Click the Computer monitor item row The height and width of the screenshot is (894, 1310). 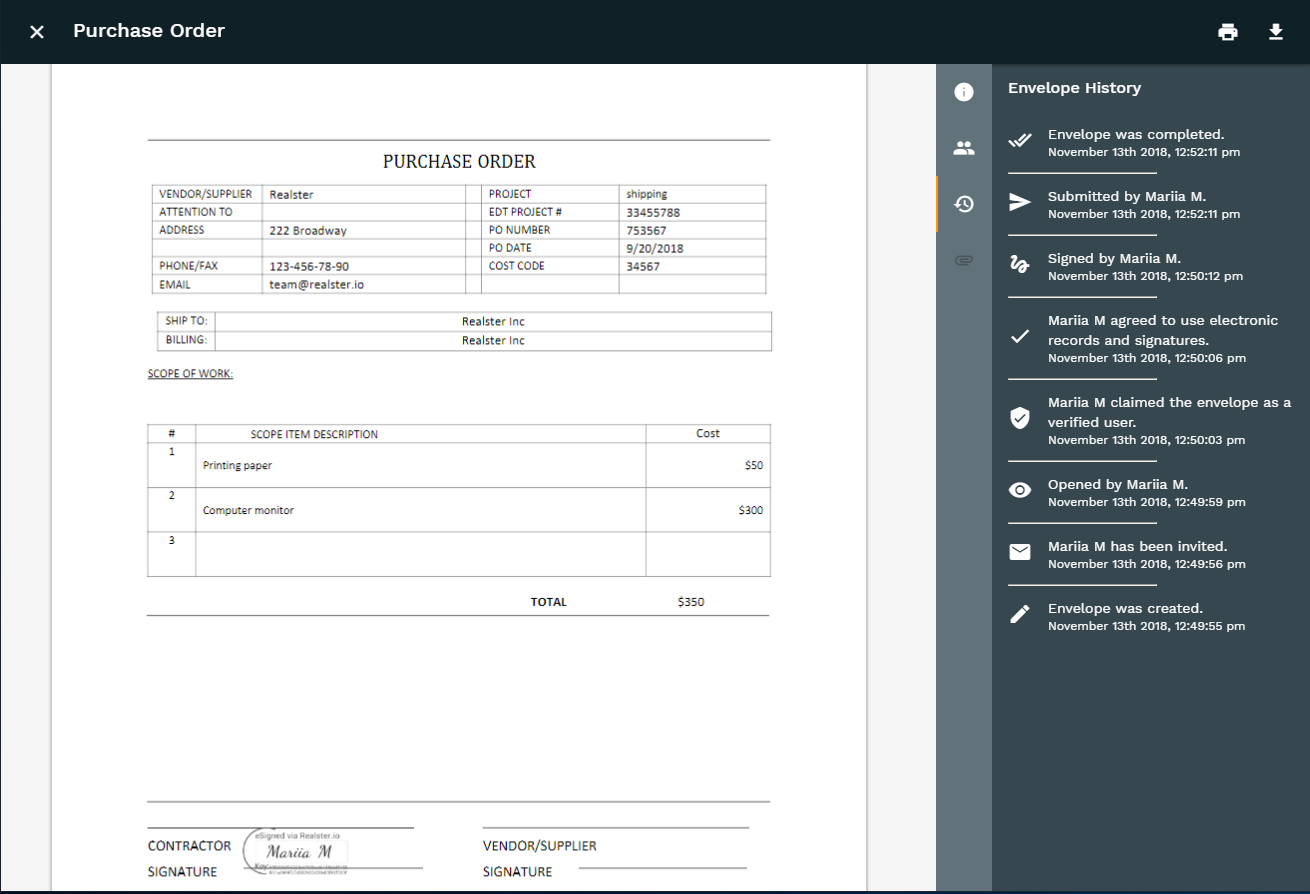click(x=248, y=510)
